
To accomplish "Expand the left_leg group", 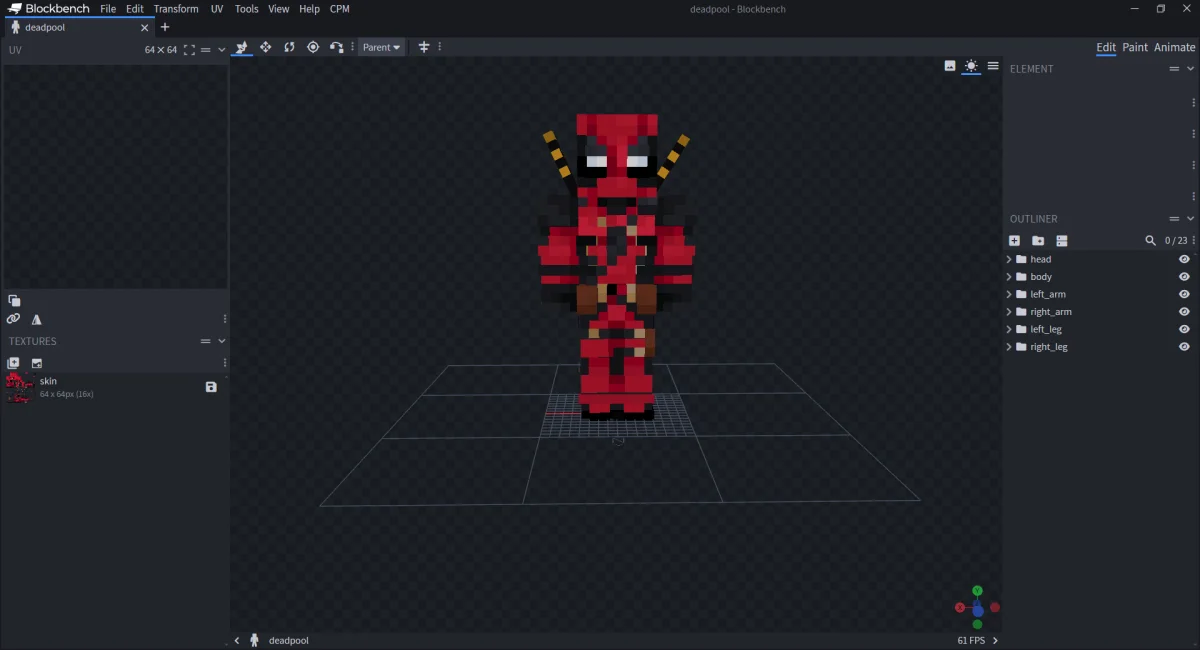I will [x=1008, y=329].
